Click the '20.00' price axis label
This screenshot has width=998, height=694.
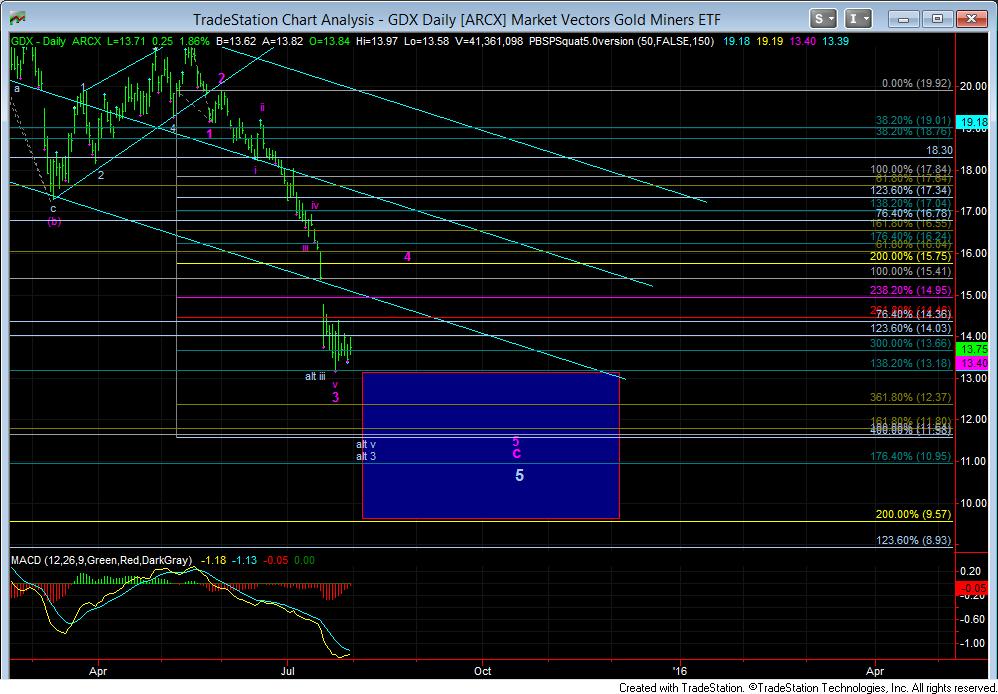point(974,87)
